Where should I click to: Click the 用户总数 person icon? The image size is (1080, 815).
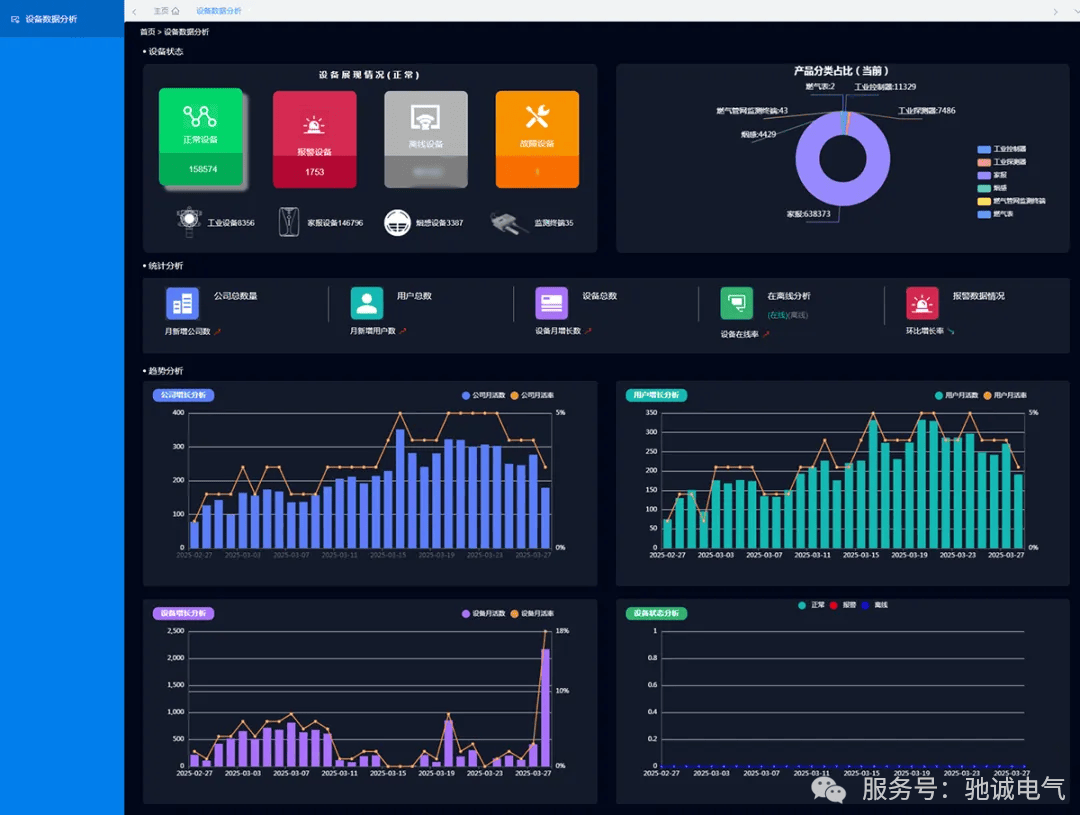tap(367, 303)
